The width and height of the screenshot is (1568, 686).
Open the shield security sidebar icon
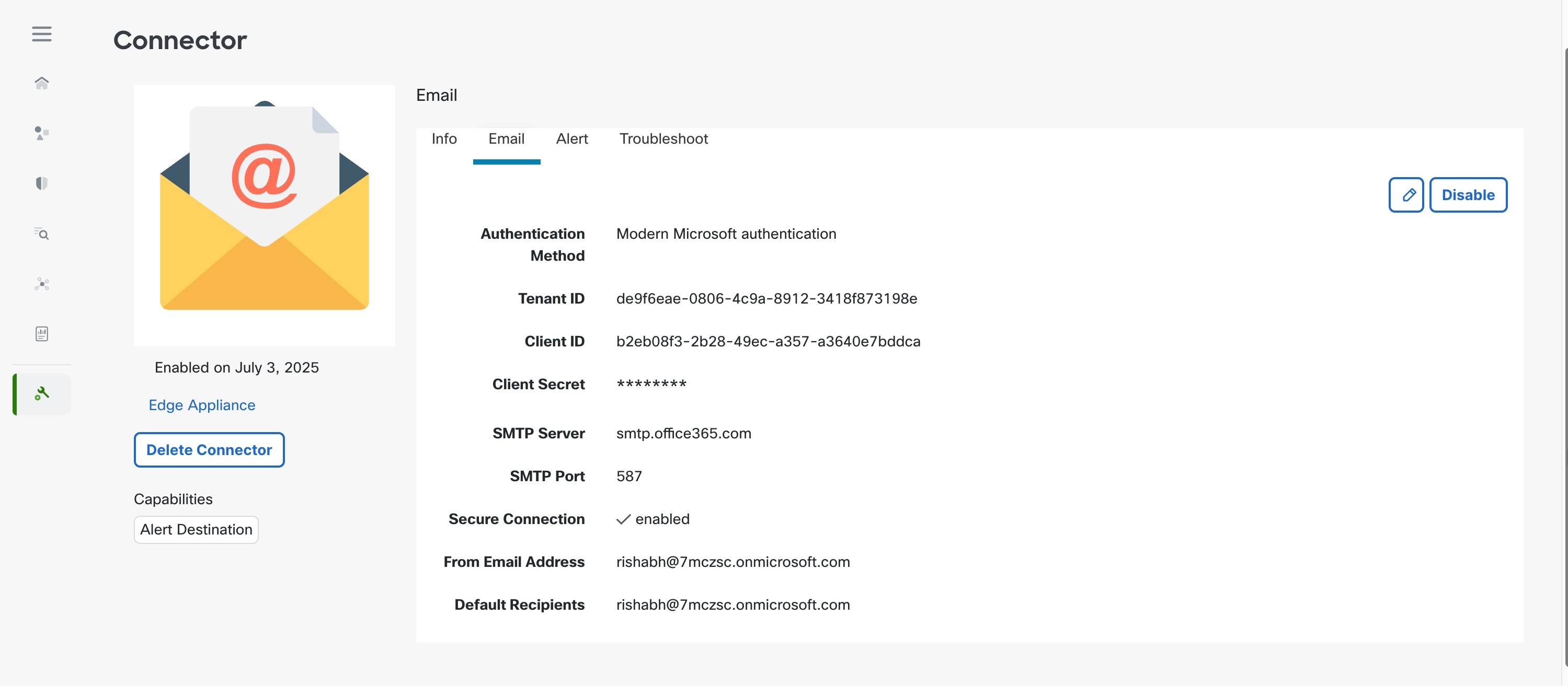point(41,183)
